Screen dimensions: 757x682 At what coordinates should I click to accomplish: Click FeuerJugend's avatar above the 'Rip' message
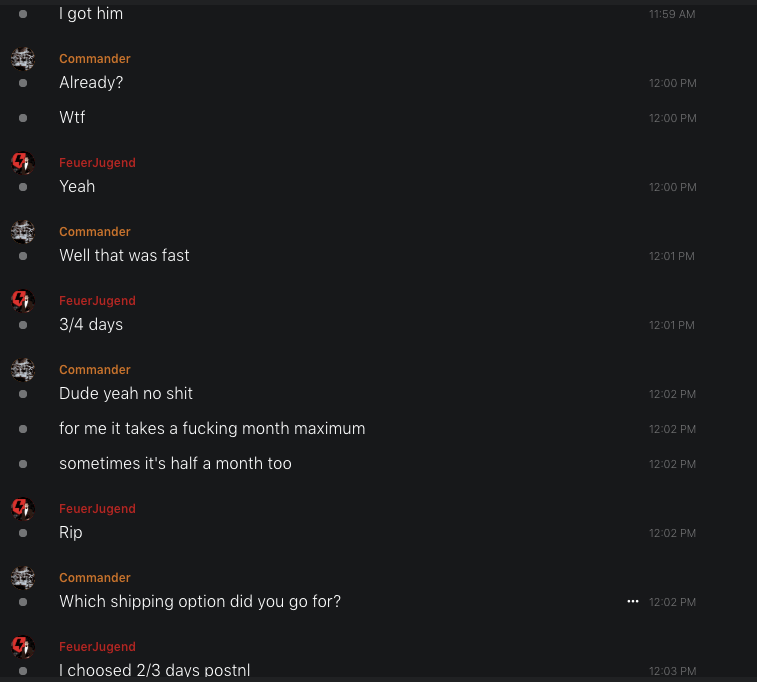23,508
